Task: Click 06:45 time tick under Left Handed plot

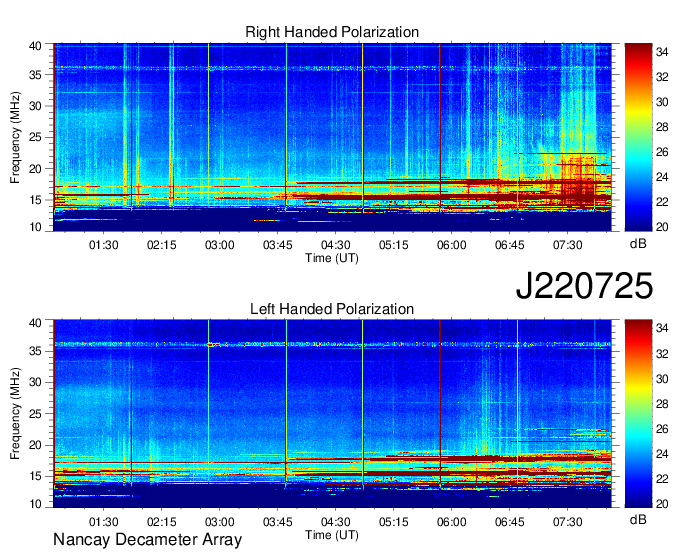Action: (510, 522)
